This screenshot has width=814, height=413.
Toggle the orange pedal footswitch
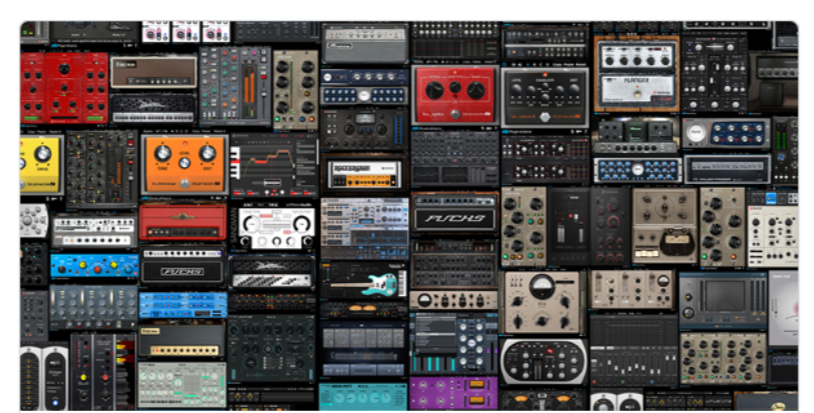coord(184,184)
